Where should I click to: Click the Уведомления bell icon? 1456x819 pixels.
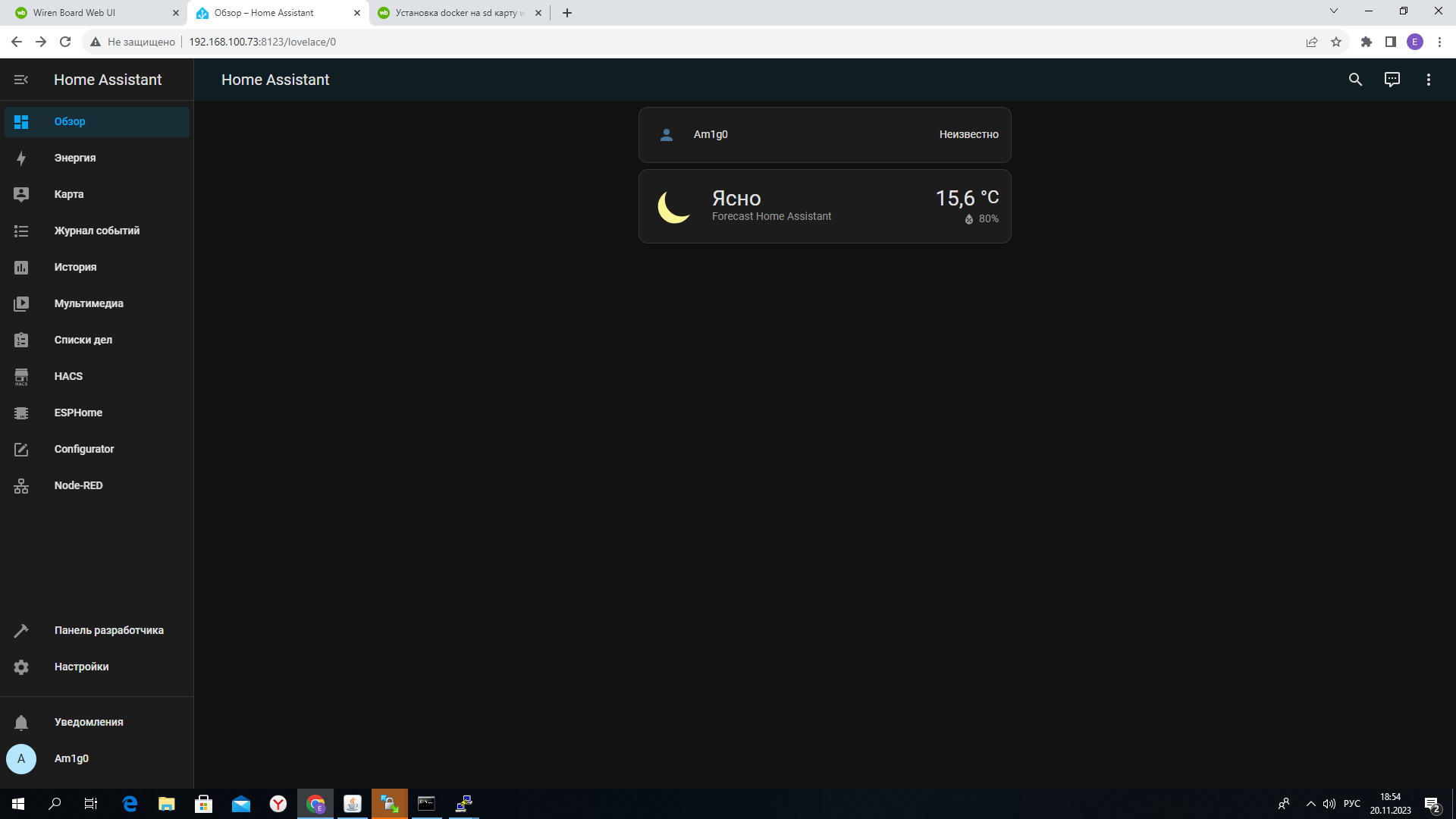[21, 722]
